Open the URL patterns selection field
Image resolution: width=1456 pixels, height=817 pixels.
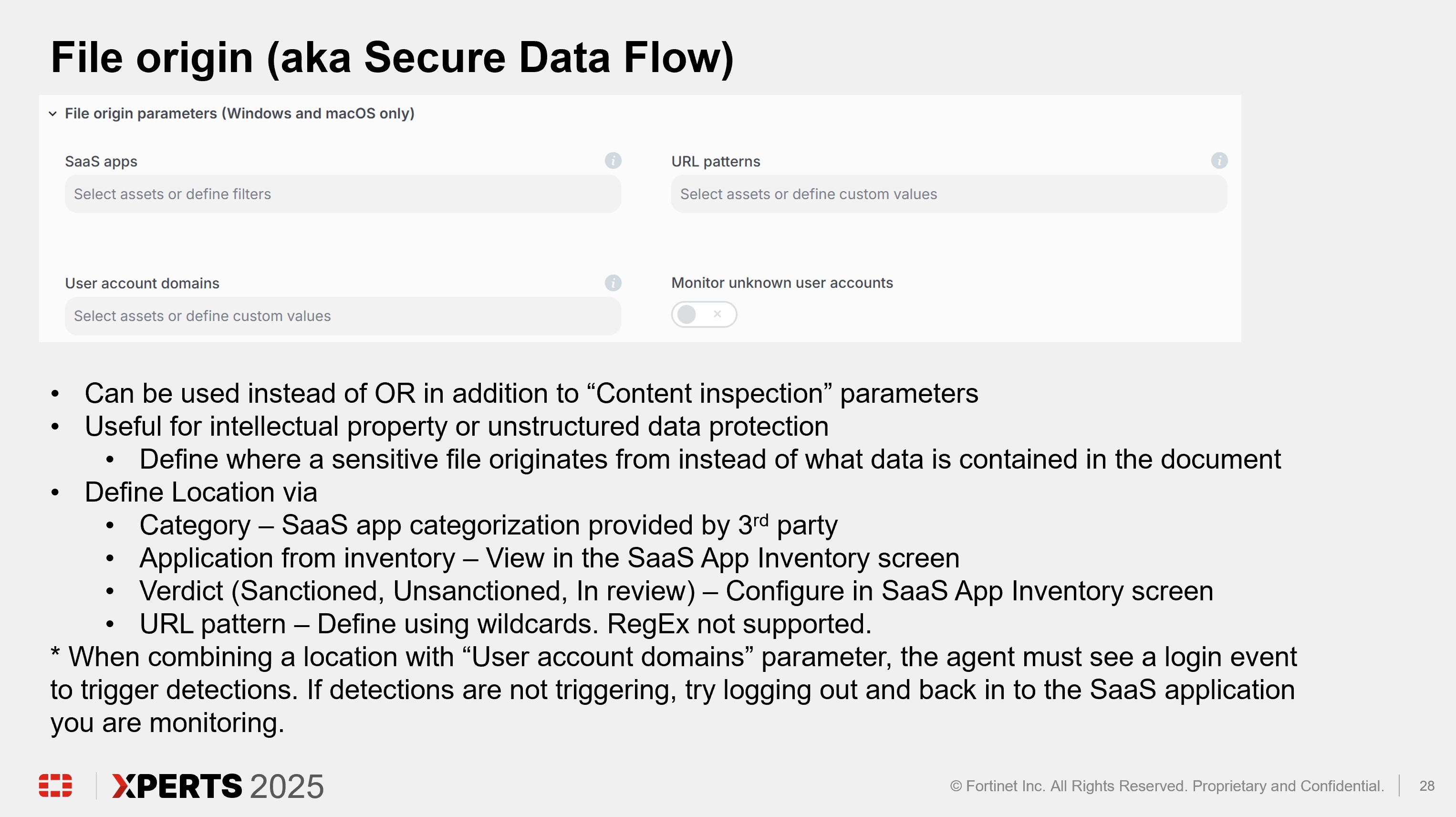[949, 194]
